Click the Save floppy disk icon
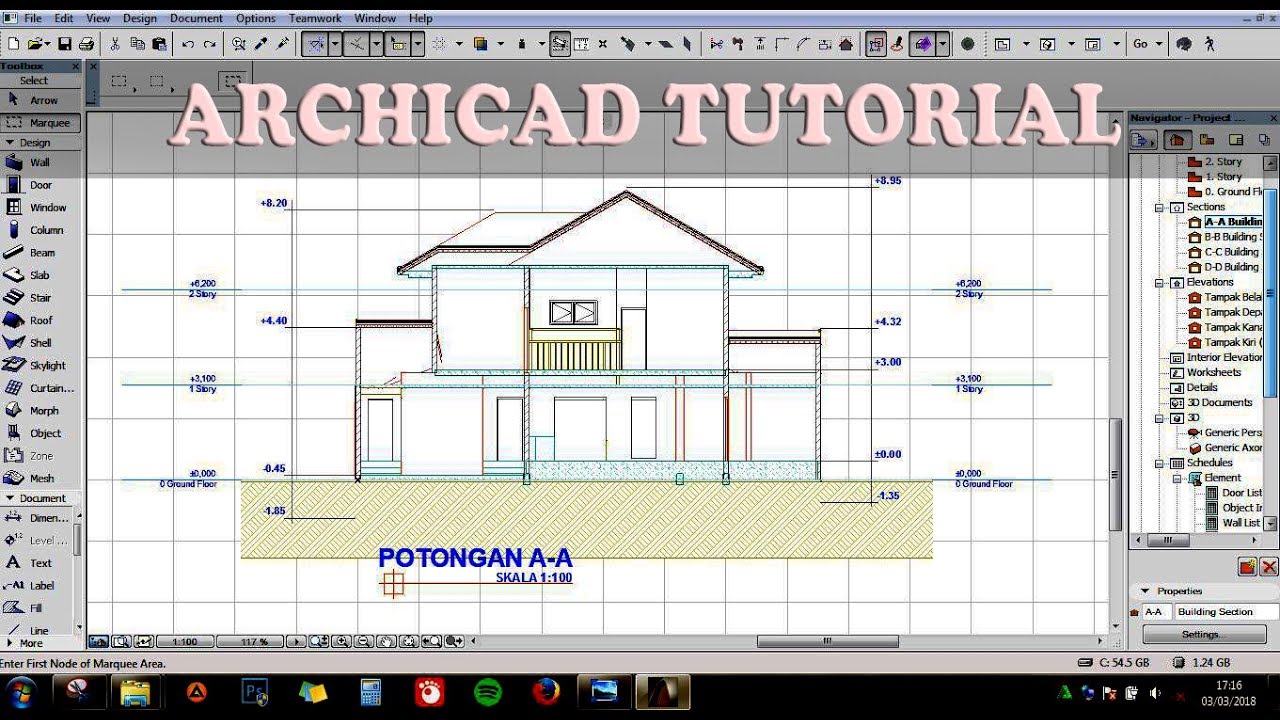The height and width of the screenshot is (720, 1280). click(65, 44)
